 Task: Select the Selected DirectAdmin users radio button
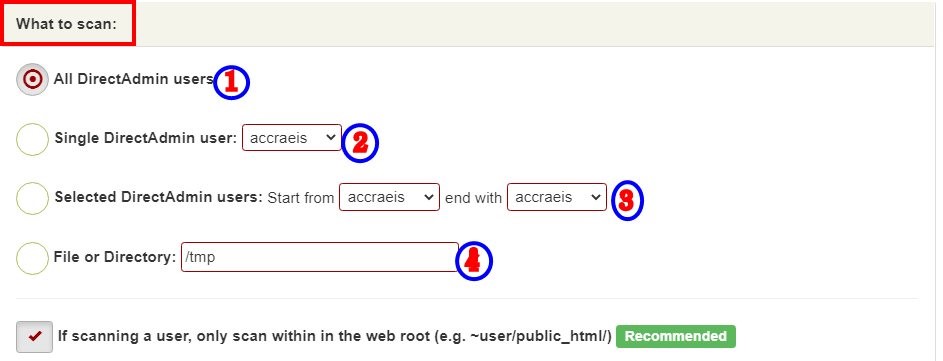pos(32,199)
